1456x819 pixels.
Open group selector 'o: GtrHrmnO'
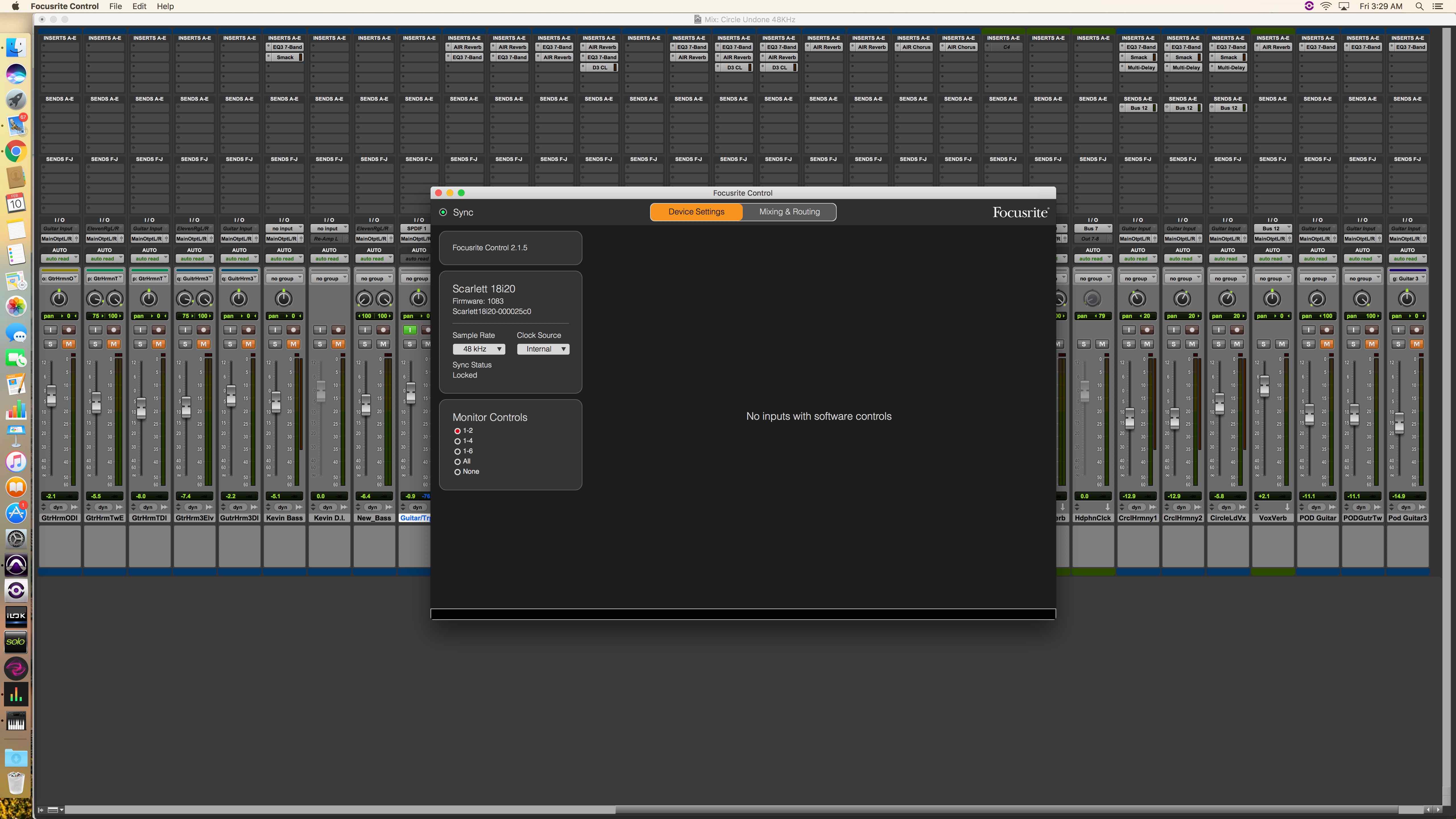tap(59, 279)
